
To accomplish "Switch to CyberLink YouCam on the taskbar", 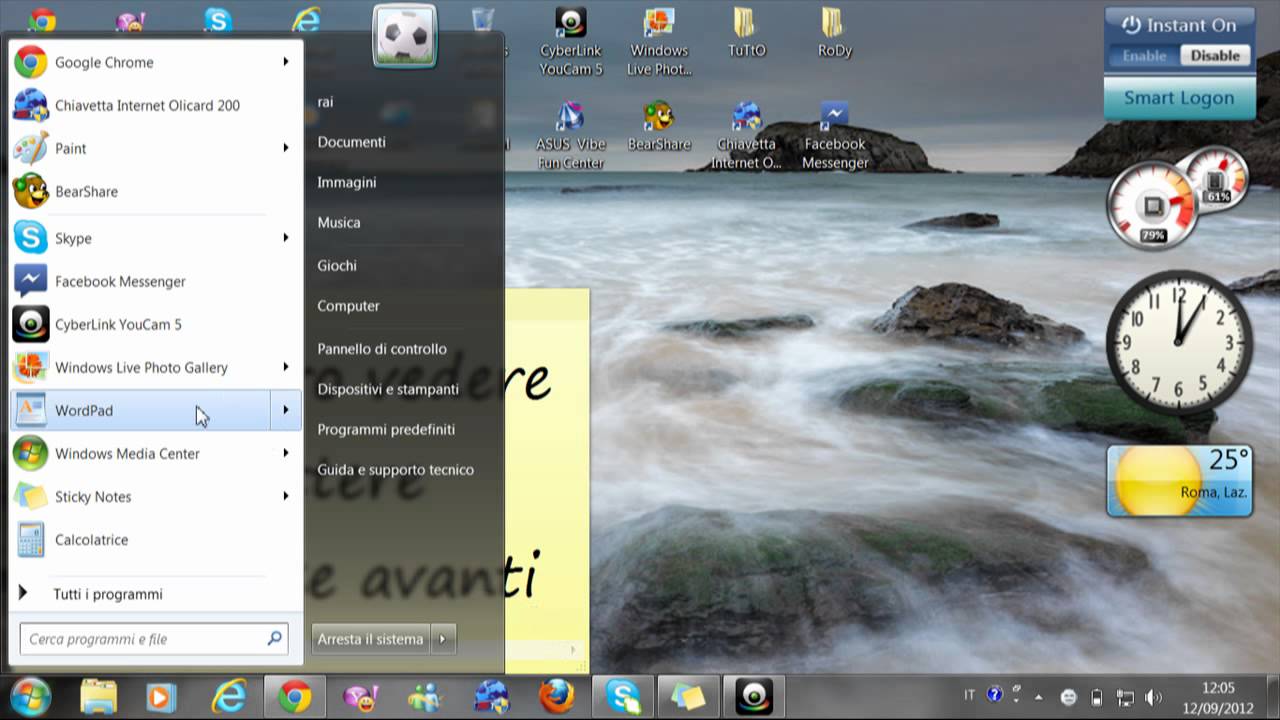I will pos(754,696).
